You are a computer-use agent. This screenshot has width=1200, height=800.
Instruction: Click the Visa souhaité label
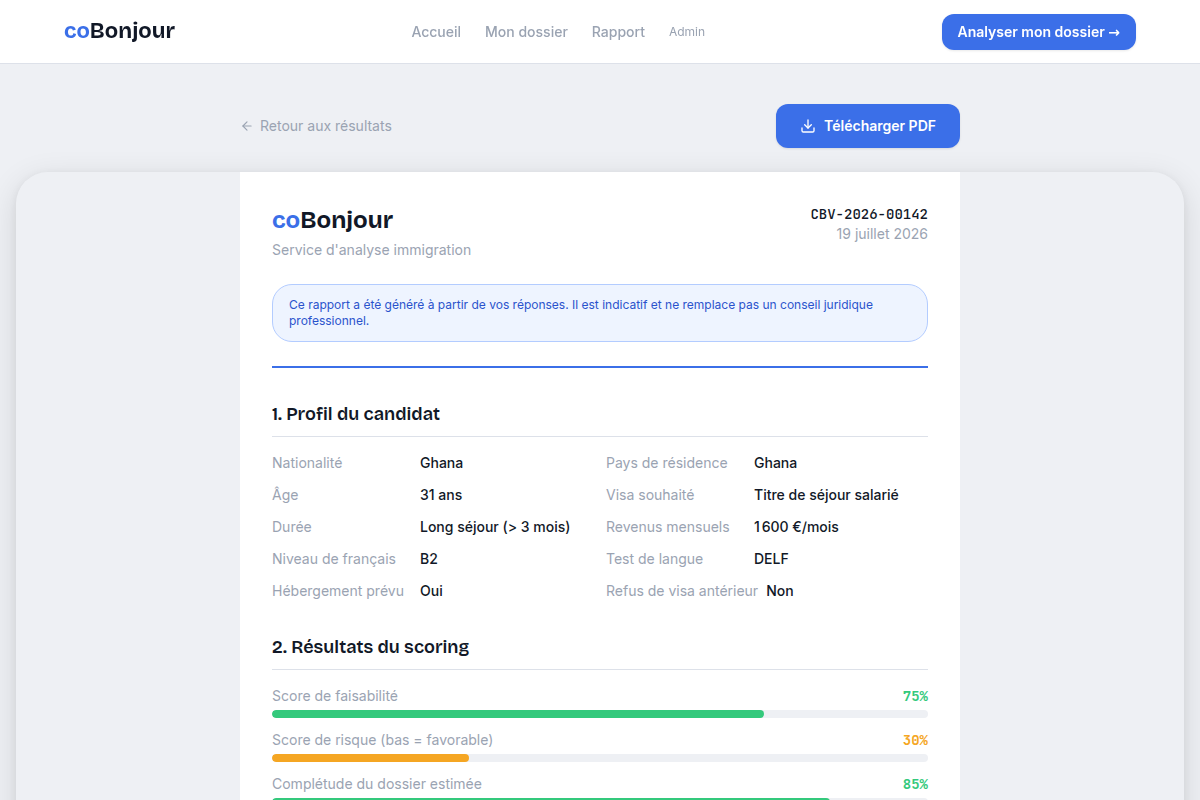[650, 495]
